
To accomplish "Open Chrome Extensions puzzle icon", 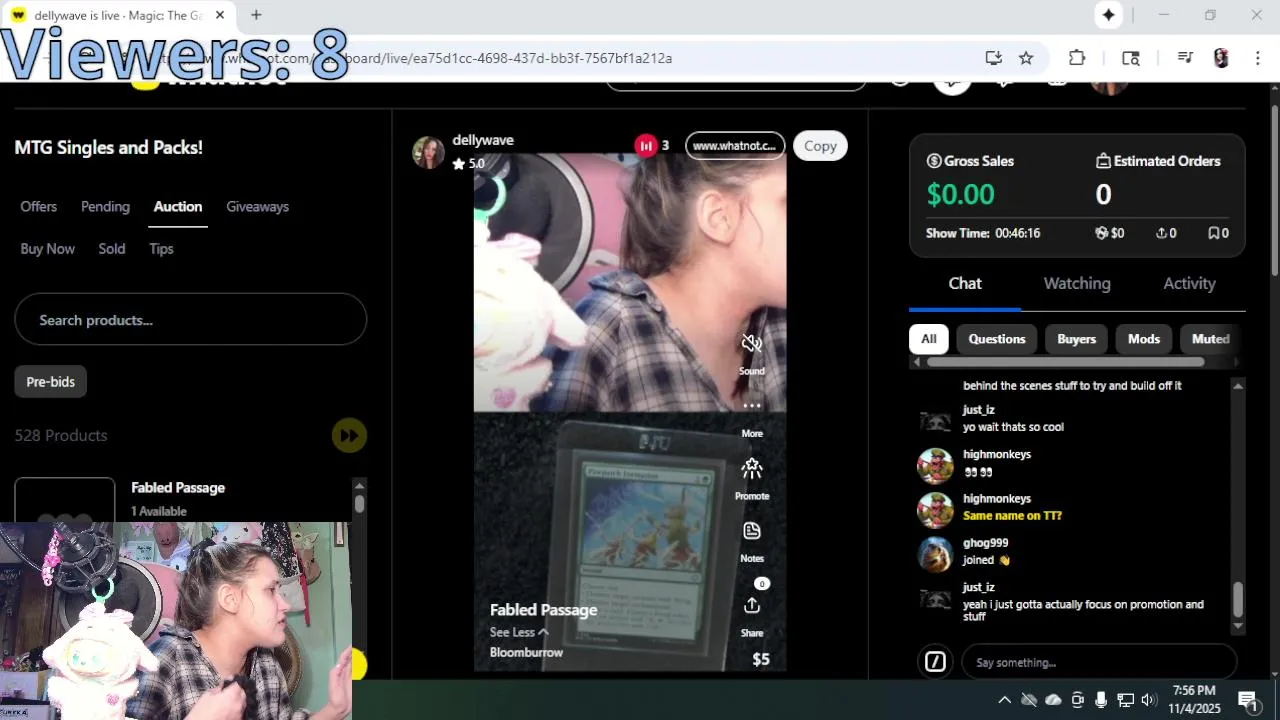I will pos(1077,58).
